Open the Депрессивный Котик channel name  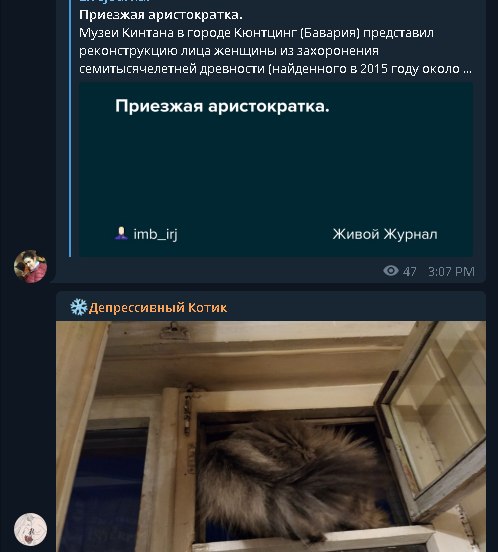click(x=158, y=308)
